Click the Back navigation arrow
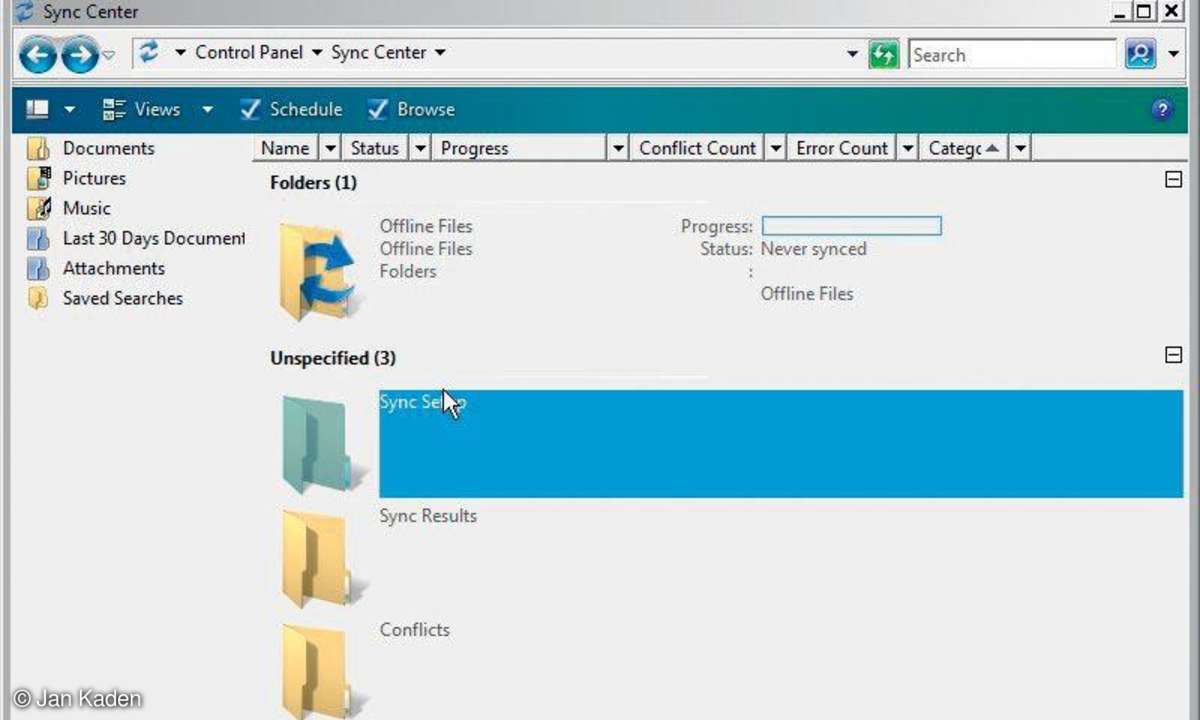The width and height of the screenshot is (1200, 720). point(37,55)
